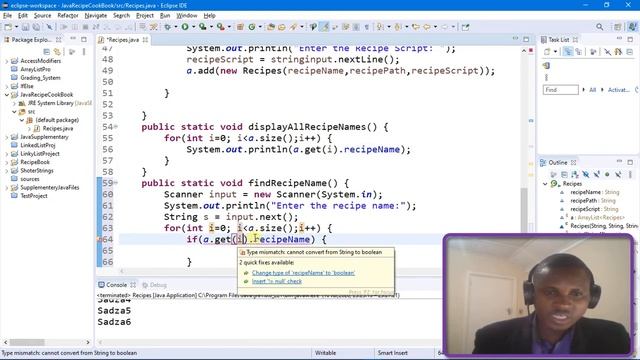Fold the findRecipeName method at line 59
640x360 pixels.
coord(116,183)
